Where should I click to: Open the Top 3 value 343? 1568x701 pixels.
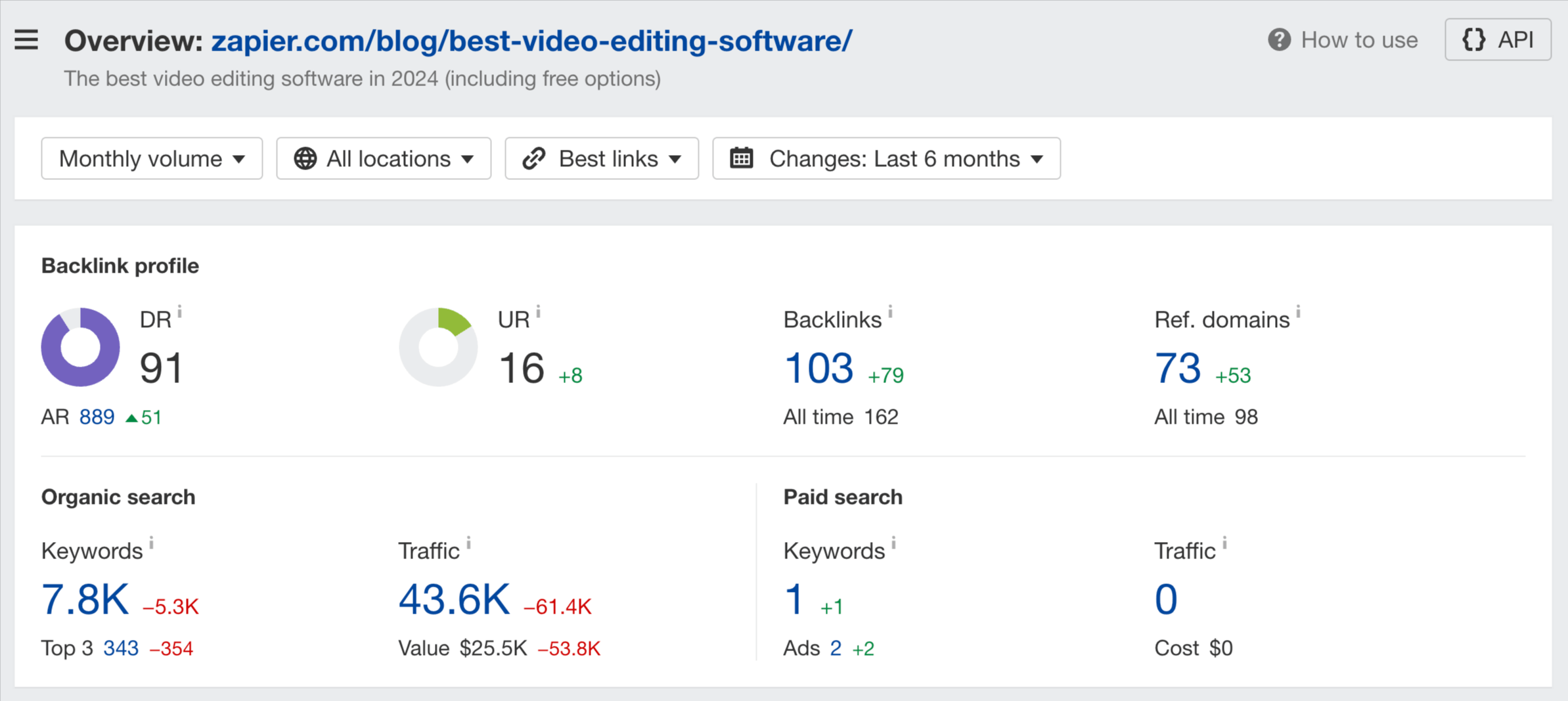121,648
